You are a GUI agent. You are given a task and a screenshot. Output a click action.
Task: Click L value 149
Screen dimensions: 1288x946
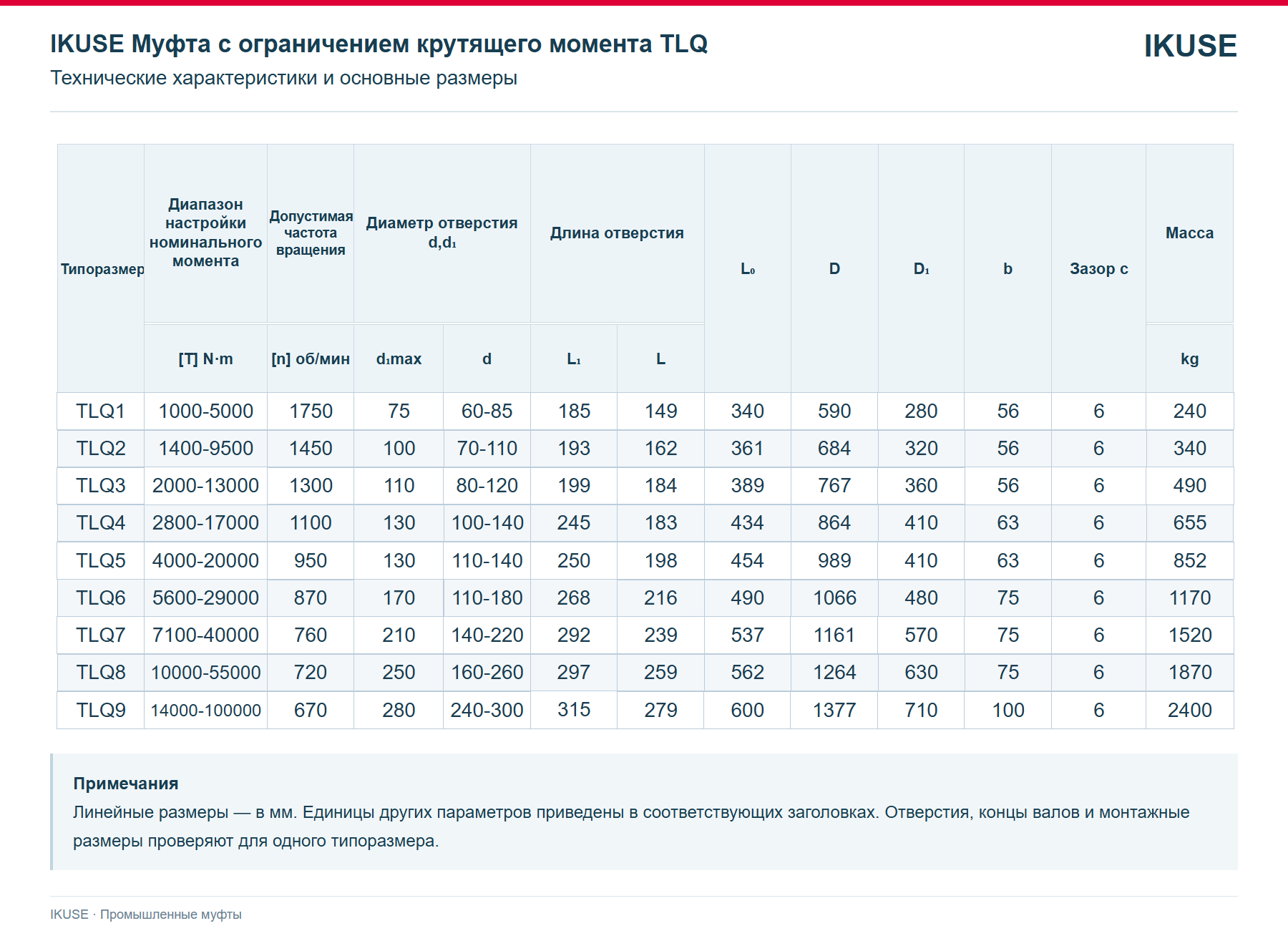[x=660, y=411]
